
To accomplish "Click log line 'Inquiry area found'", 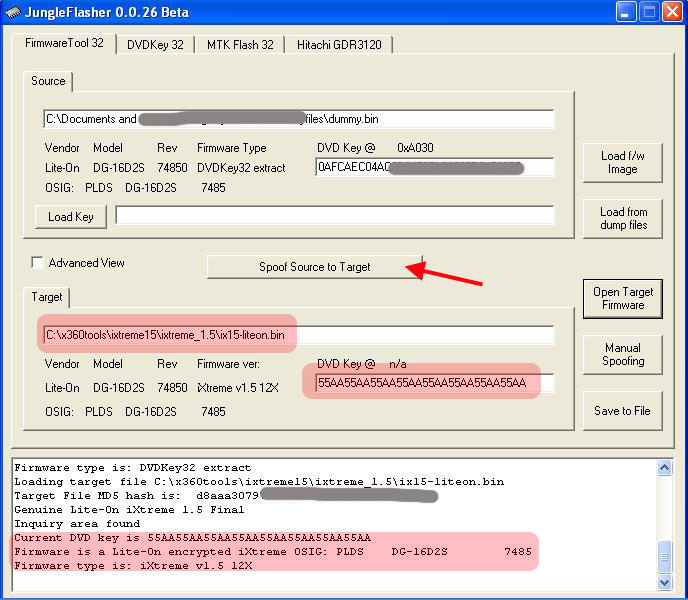I will pyautogui.click(x=77, y=524).
